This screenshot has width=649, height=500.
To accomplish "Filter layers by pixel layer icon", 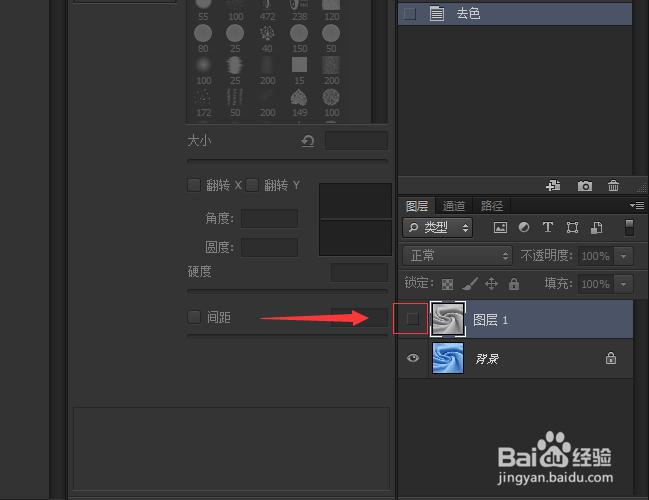I will (x=500, y=227).
